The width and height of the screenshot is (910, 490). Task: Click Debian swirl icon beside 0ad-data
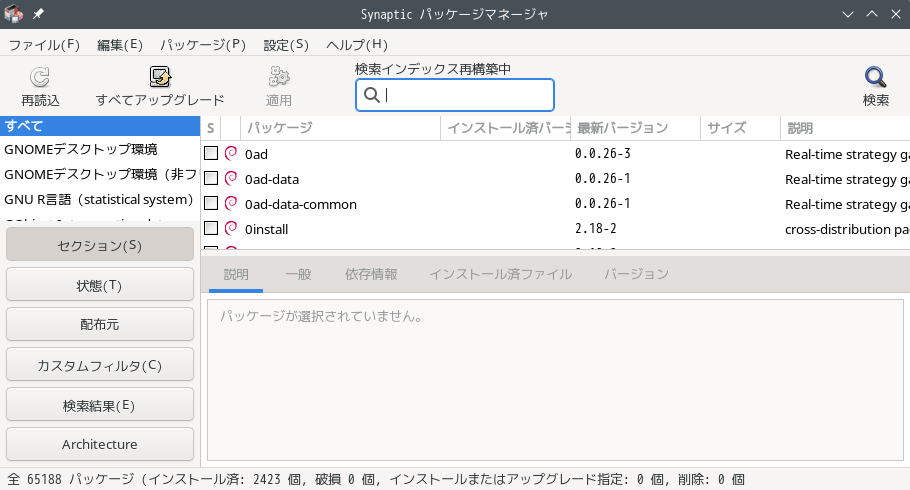(231, 178)
